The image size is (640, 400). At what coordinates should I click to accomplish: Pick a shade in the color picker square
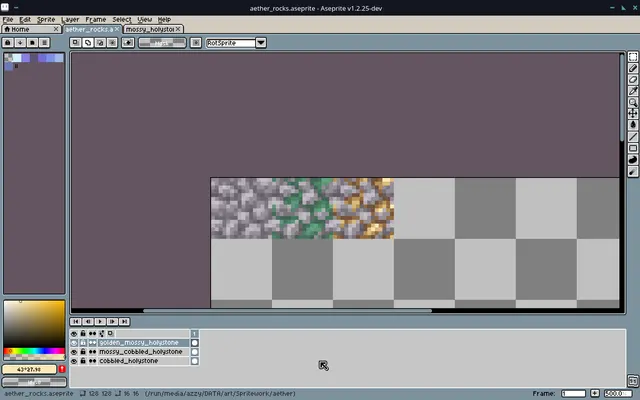tap(34, 324)
